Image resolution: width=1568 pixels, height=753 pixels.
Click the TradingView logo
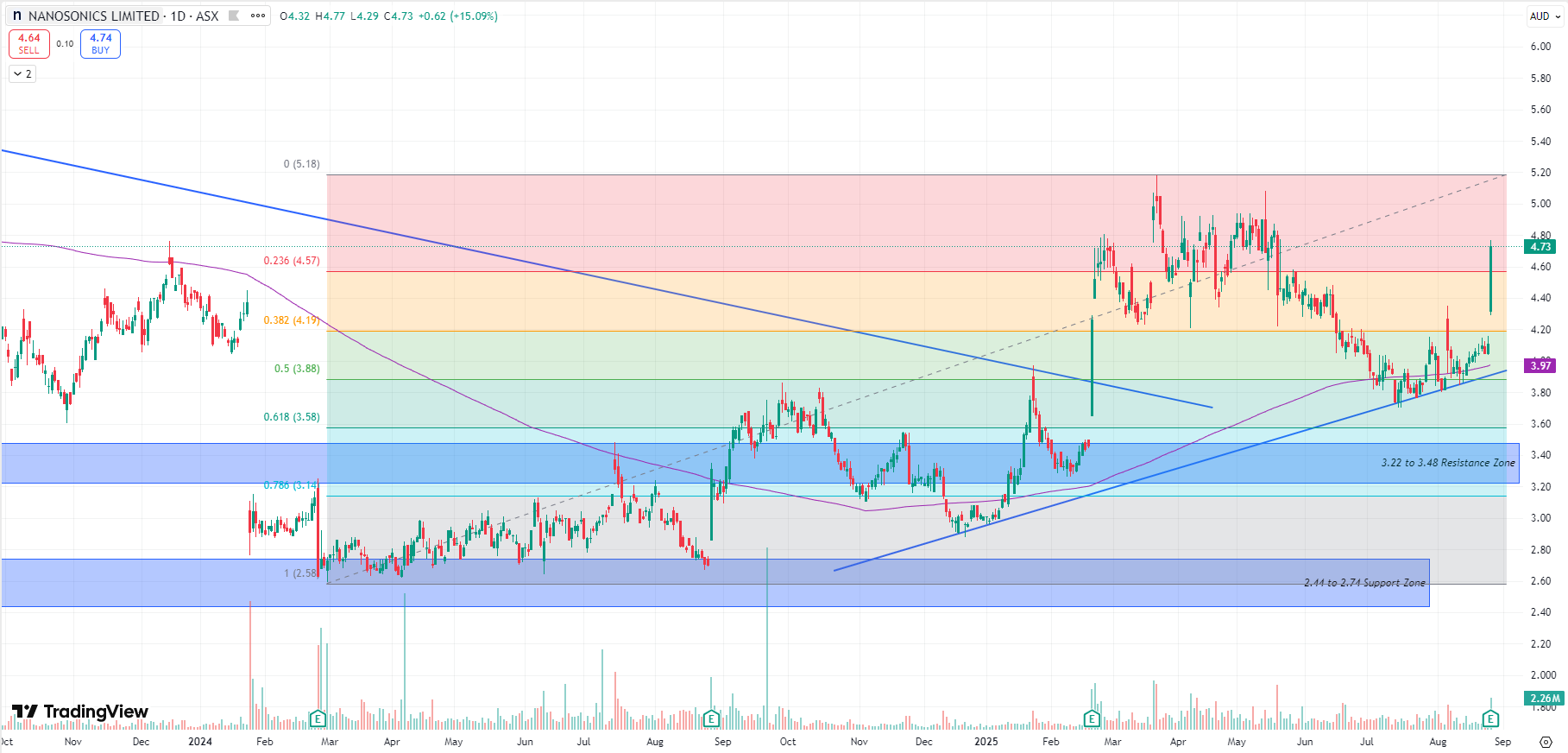tap(79, 712)
